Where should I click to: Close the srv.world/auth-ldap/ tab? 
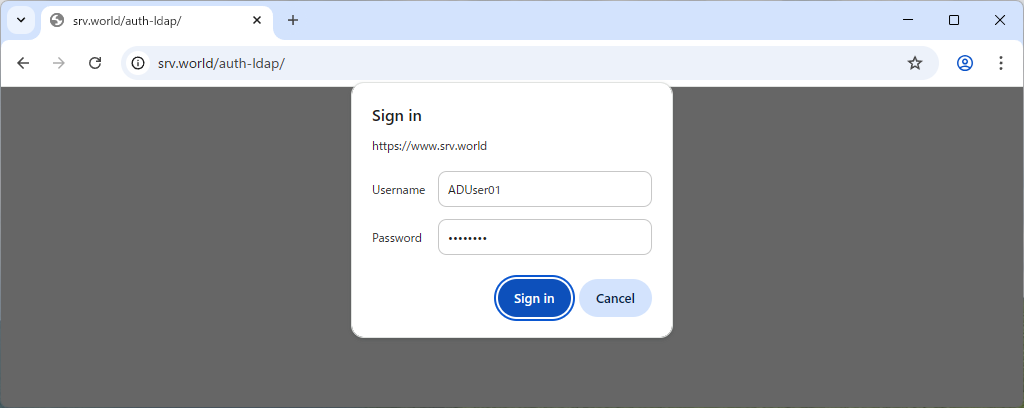[x=257, y=20]
